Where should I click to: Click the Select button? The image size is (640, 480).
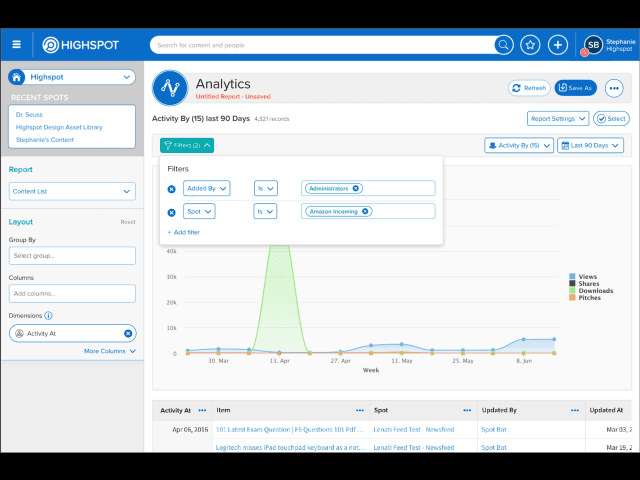611,118
